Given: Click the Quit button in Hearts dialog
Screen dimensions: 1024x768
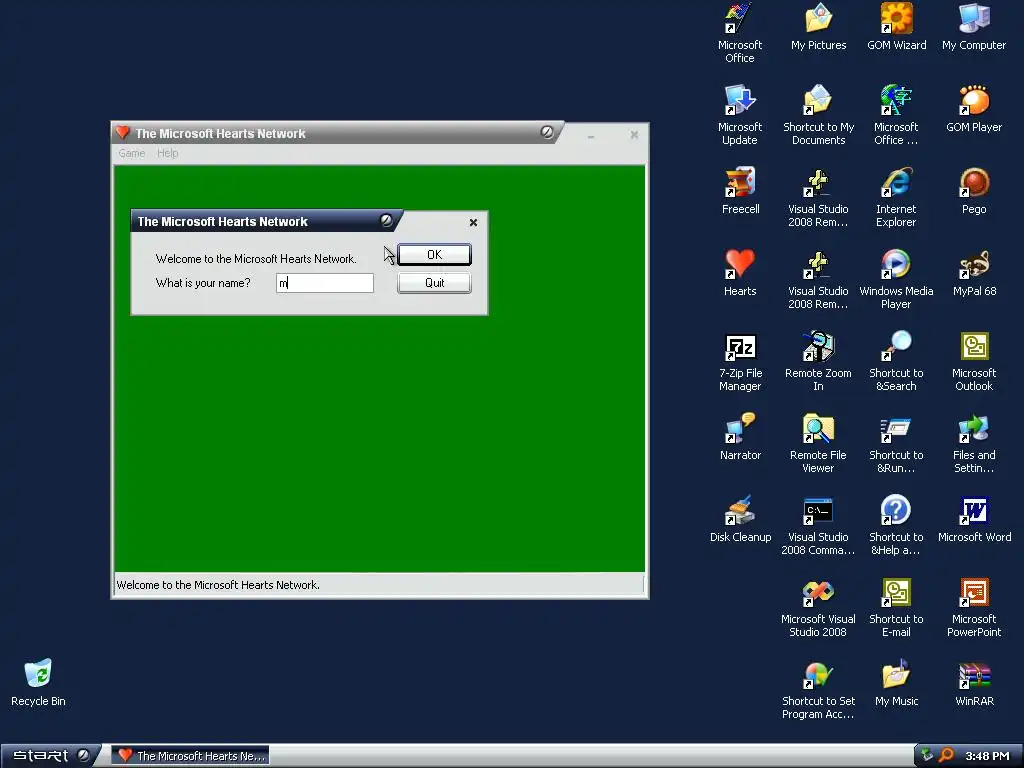Looking at the screenshot, I should pyautogui.click(x=434, y=283).
